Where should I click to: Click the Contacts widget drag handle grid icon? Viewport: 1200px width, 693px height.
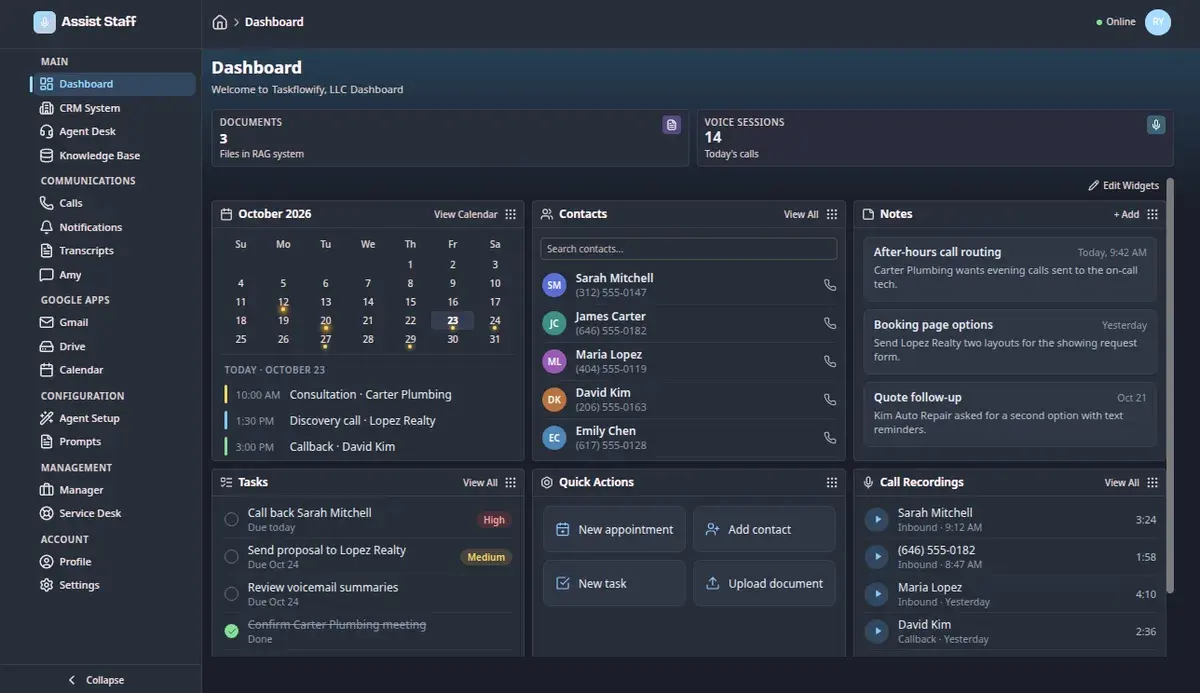click(x=832, y=214)
